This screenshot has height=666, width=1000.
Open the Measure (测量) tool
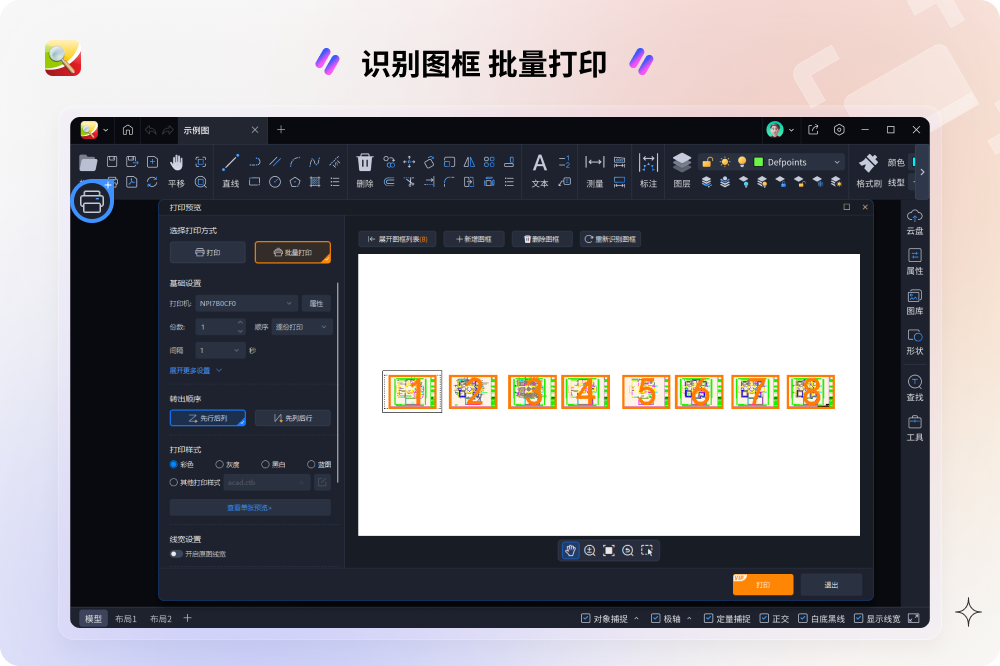(x=595, y=161)
